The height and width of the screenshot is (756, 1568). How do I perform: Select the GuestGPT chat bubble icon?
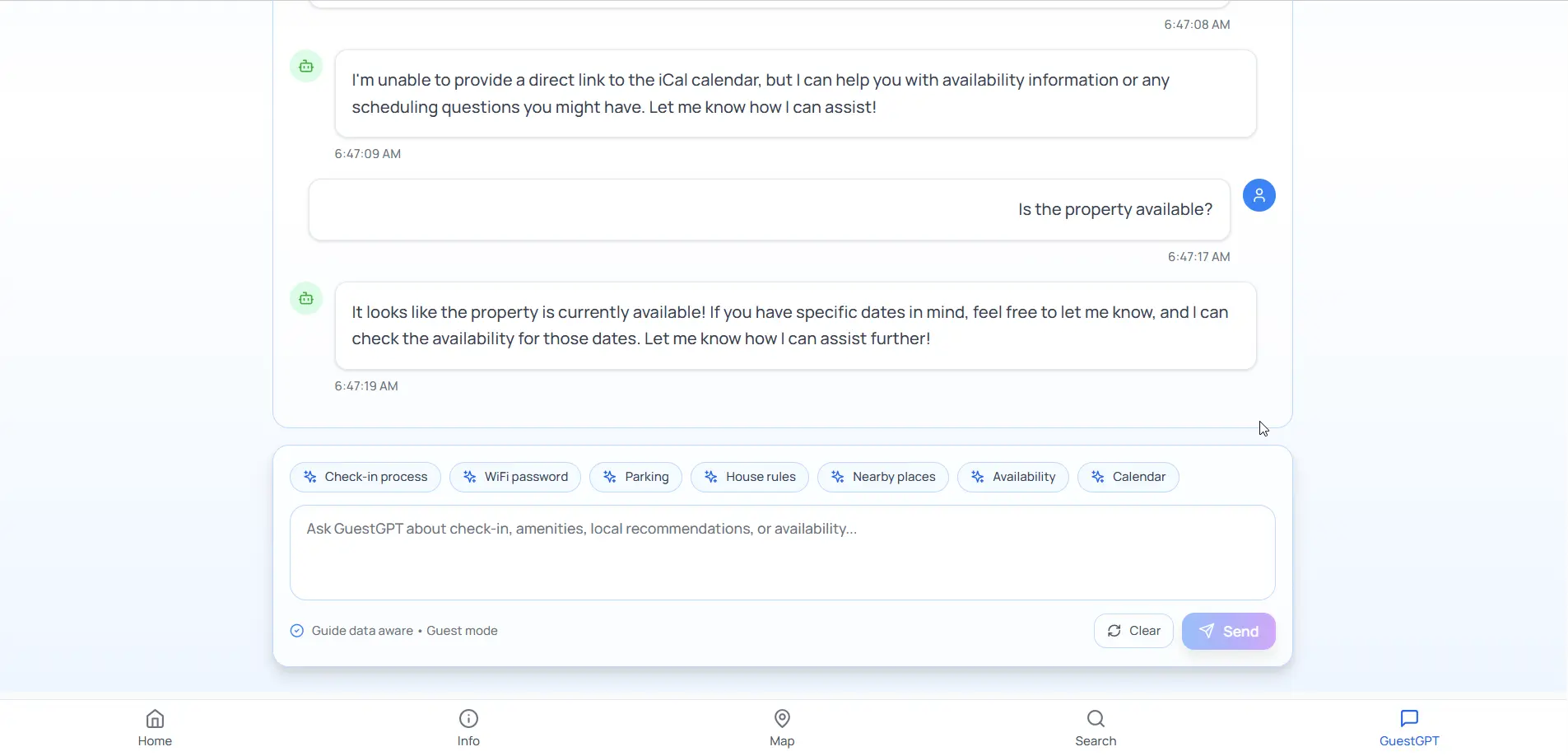tap(1409, 718)
